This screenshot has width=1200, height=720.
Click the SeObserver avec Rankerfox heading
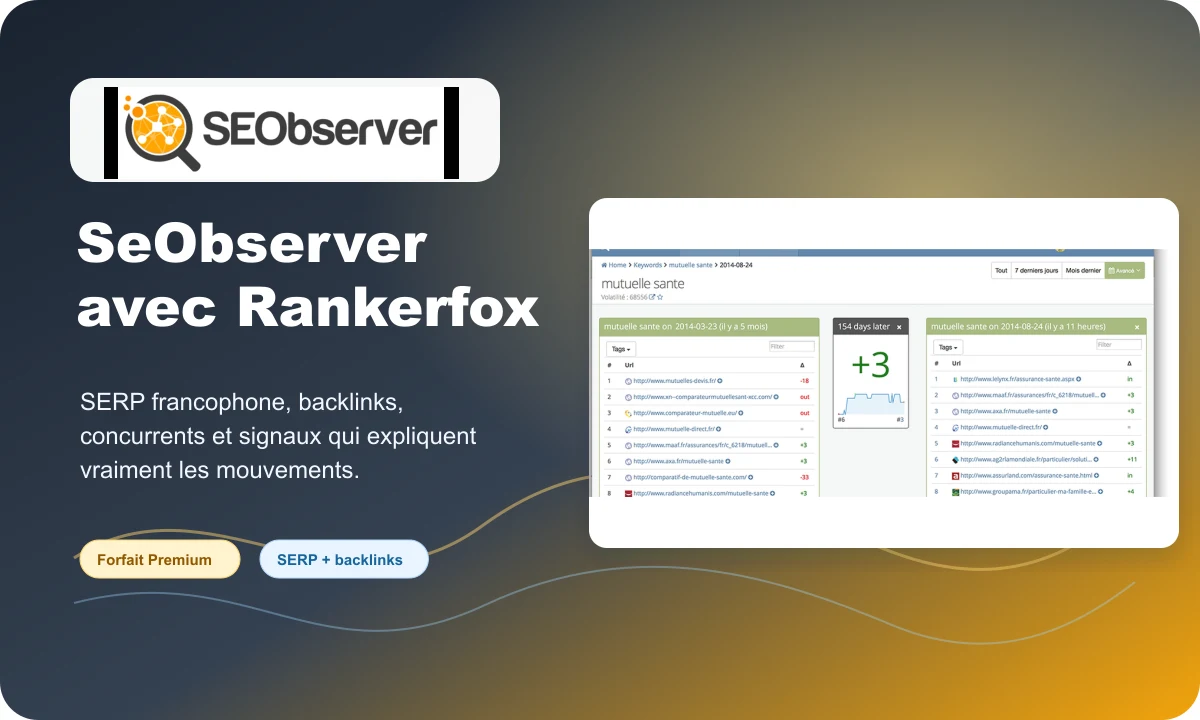coord(308,277)
